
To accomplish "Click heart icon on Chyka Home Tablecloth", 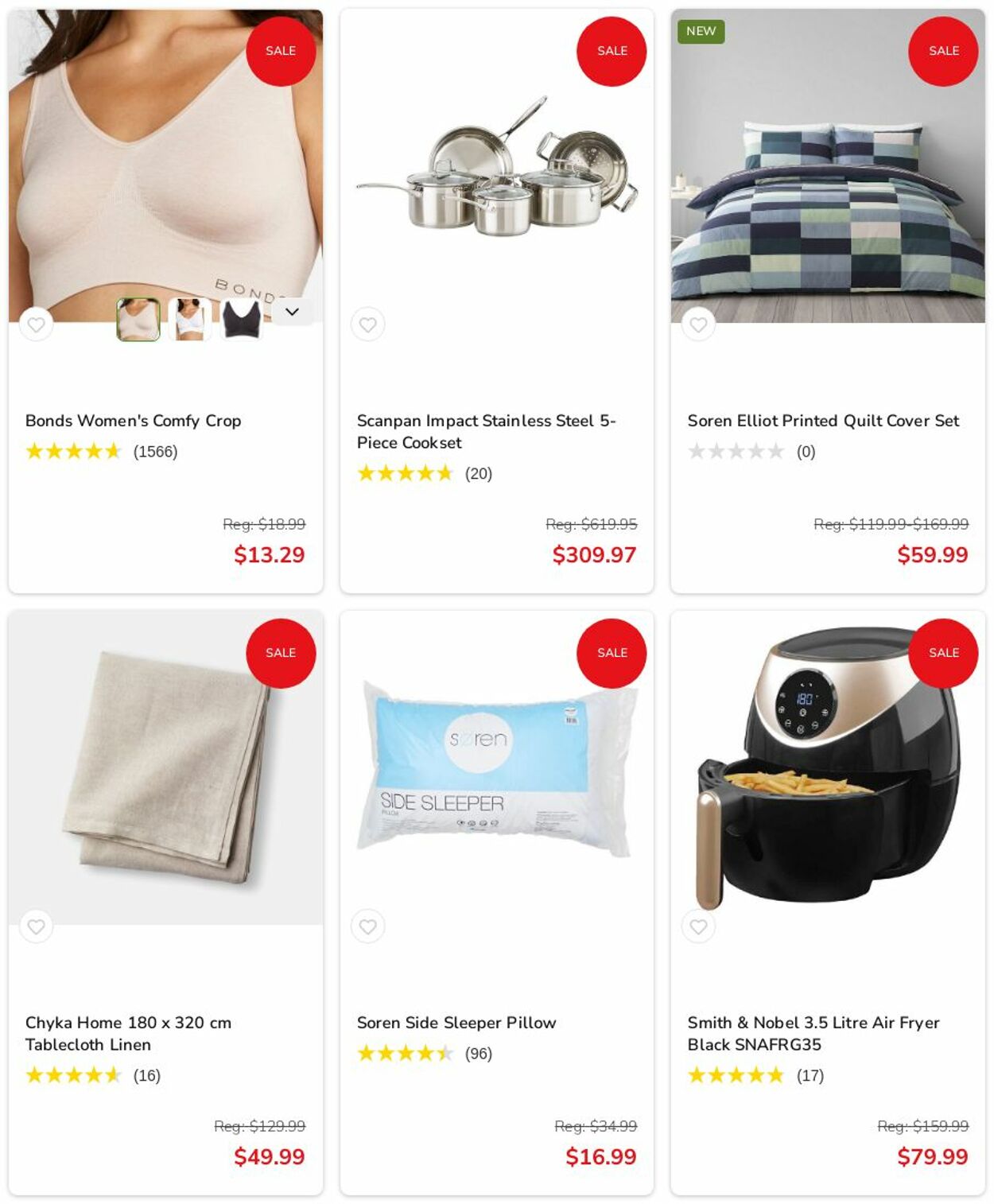I will (36, 926).
